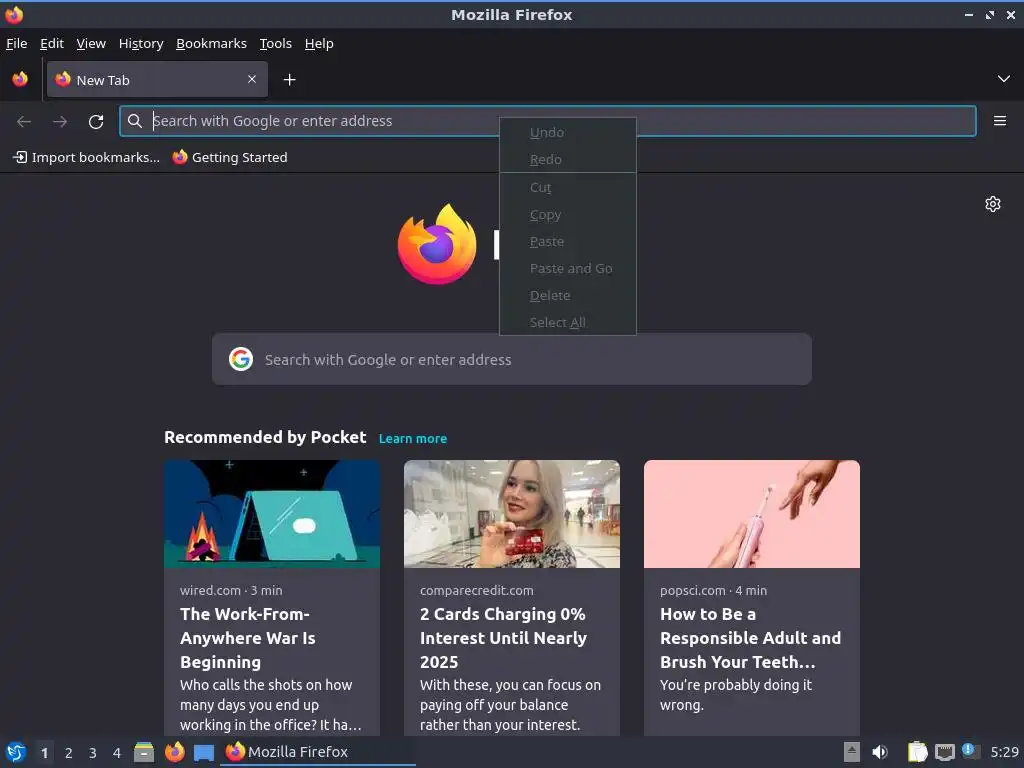Click the update notification tray icon
Viewport: 1024px width, 768px height.
pos(970,751)
